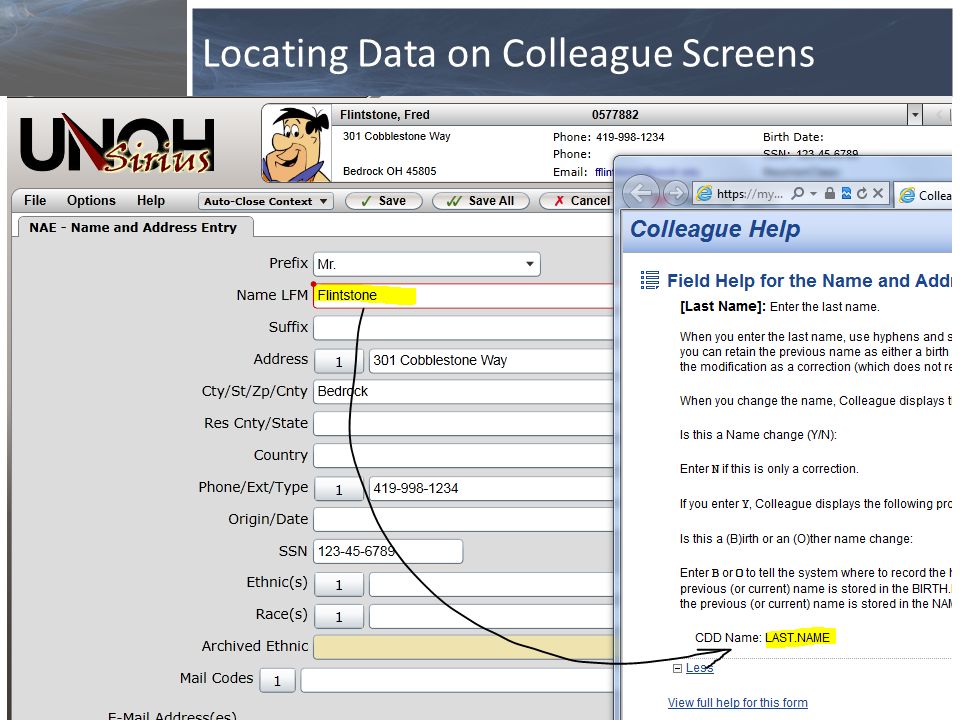Click the refresh icon in browser address bar

[x=862, y=193]
